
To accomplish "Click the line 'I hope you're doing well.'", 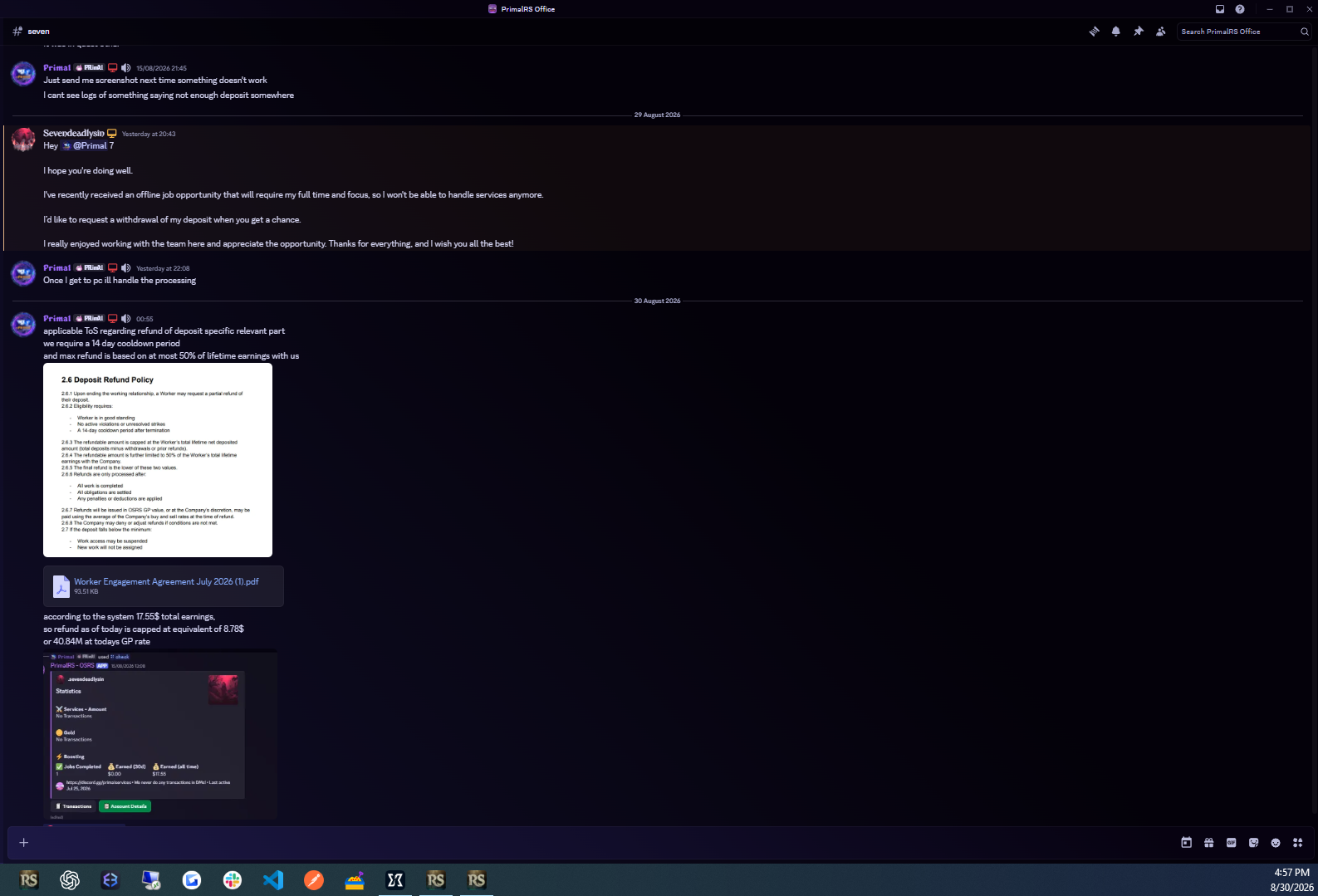I will [88, 171].
